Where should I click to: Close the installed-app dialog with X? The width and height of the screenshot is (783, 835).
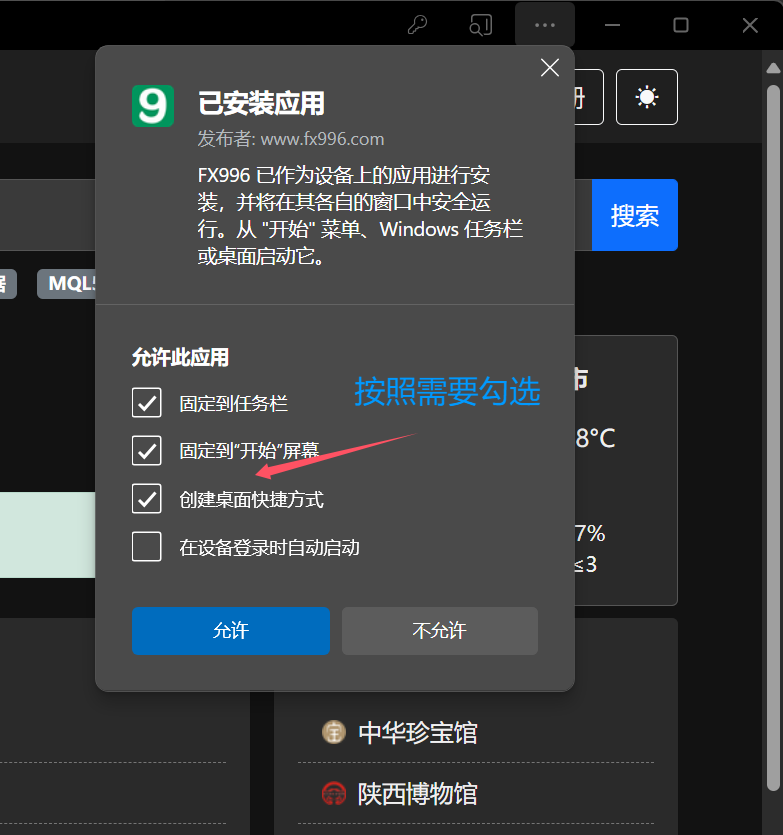click(x=550, y=68)
